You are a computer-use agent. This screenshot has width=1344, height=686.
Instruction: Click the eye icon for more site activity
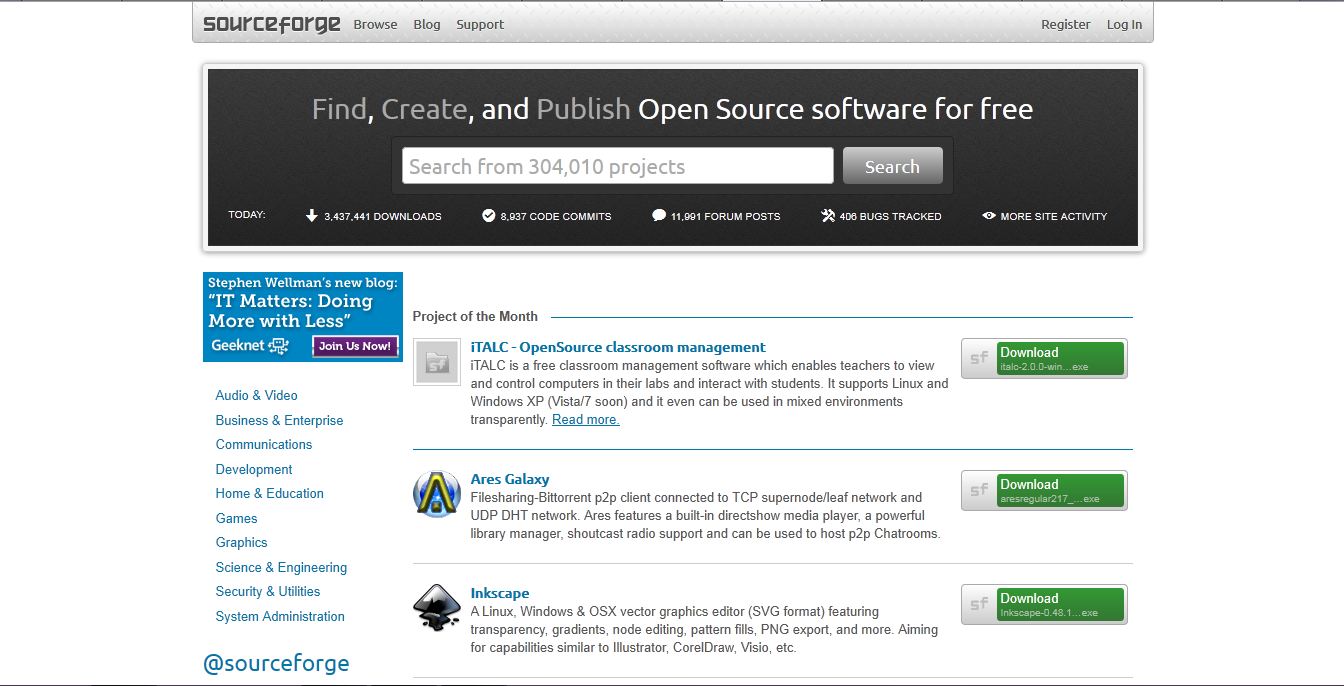pos(989,215)
